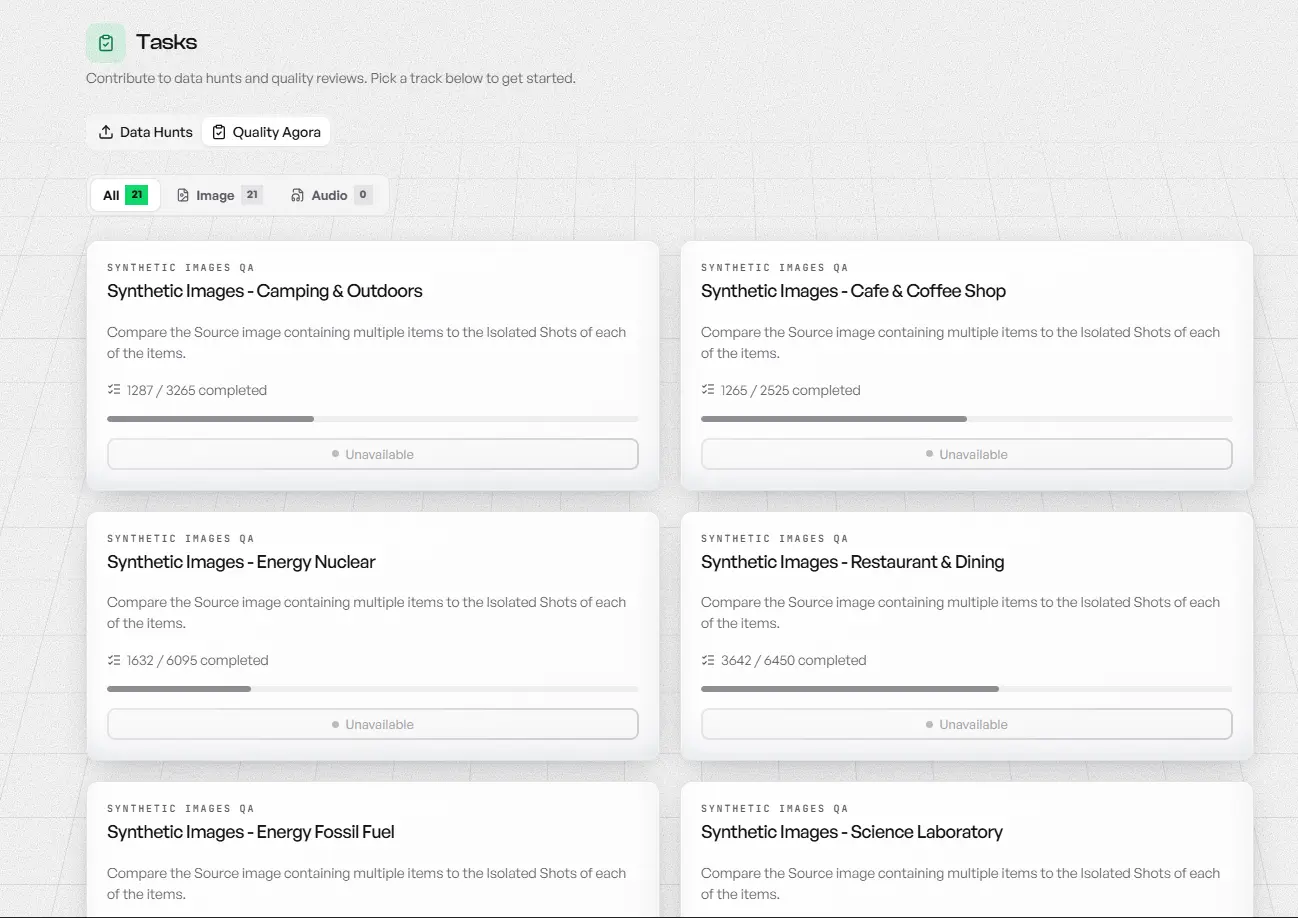This screenshot has height=918, width=1298.
Task: Filter tasks by Image
Action: pyautogui.click(x=219, y=195)
